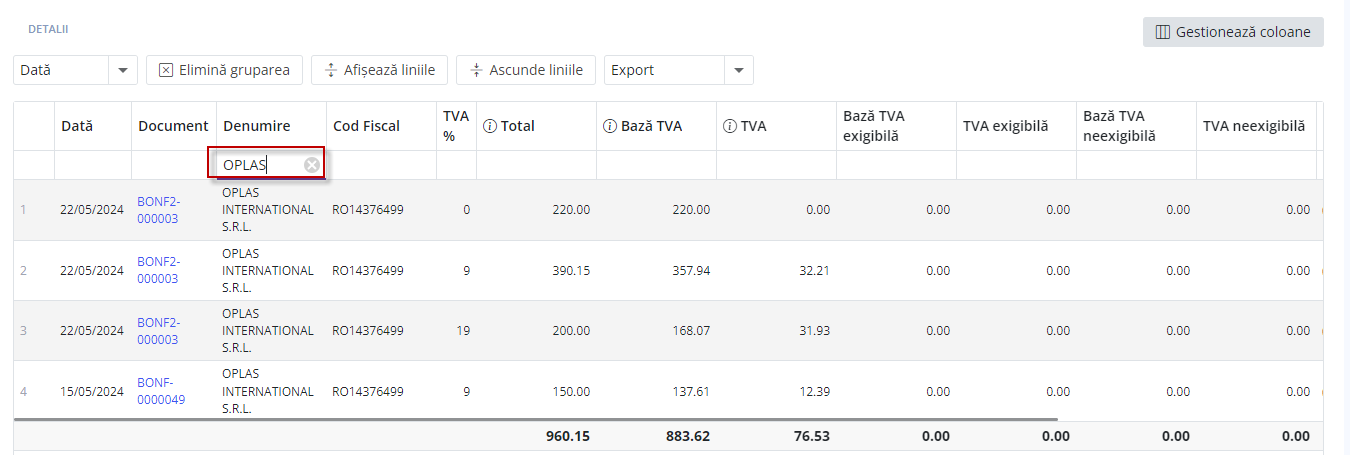The image size is (1350, 455).
Task: Click the TVA % column header
Action: 455,126
